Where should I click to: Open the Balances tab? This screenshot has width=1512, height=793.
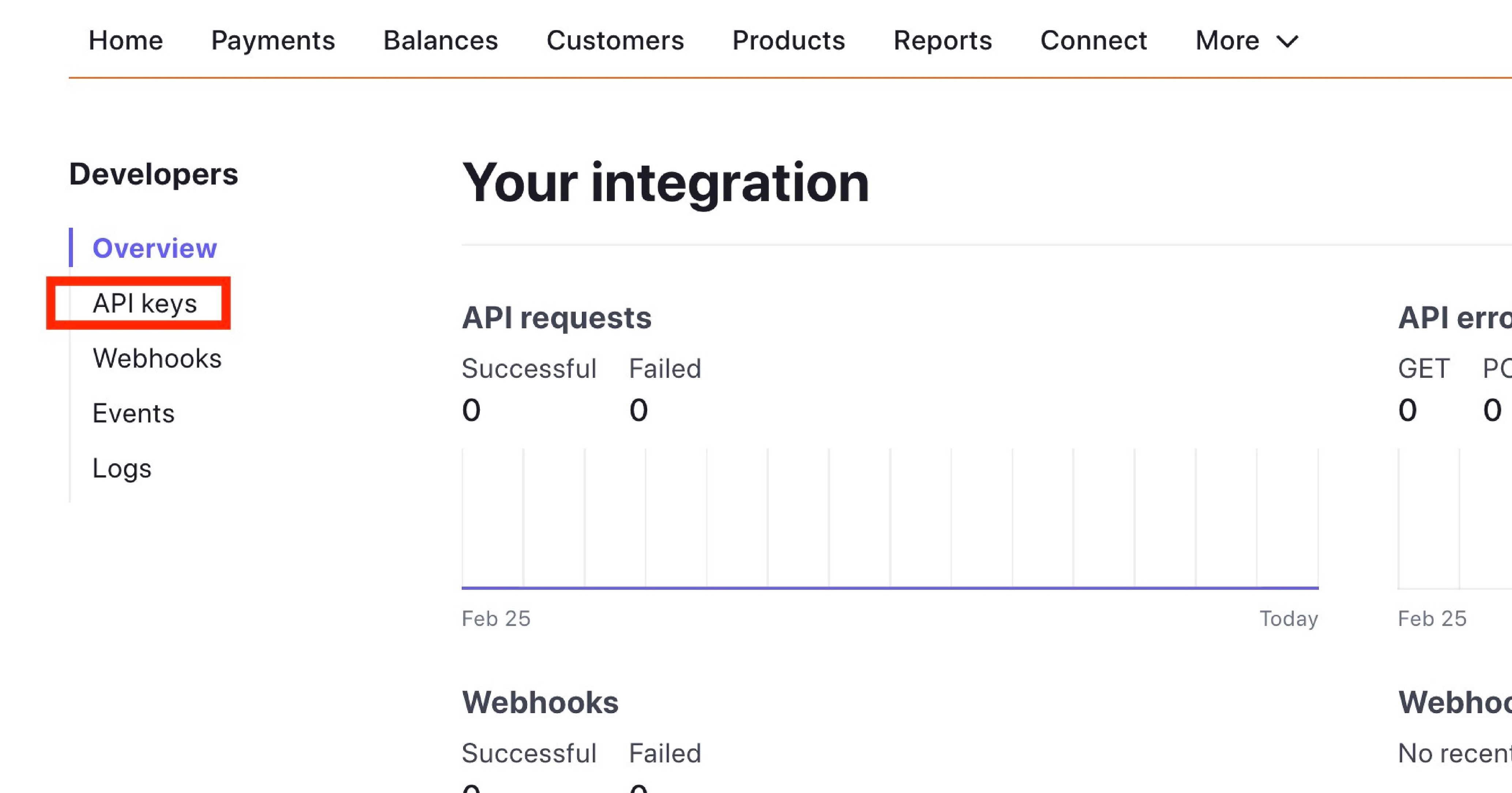coord(440,41)
